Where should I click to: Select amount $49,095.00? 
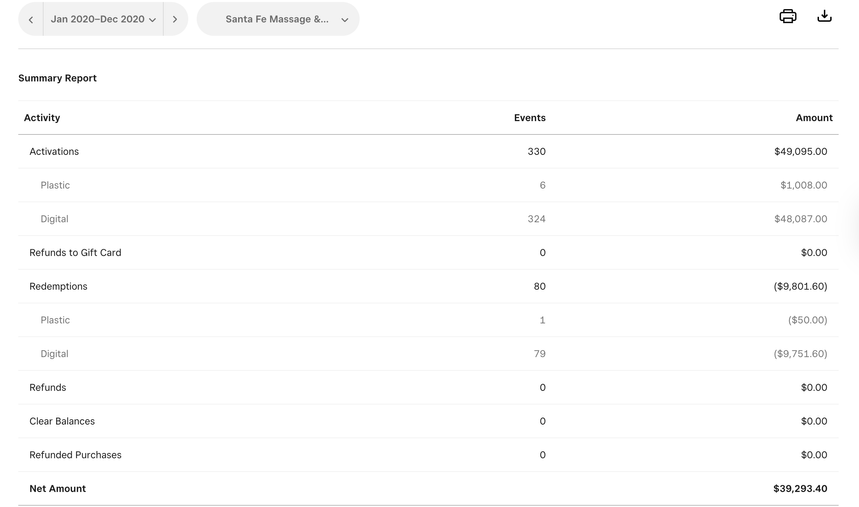coord(800,151)
